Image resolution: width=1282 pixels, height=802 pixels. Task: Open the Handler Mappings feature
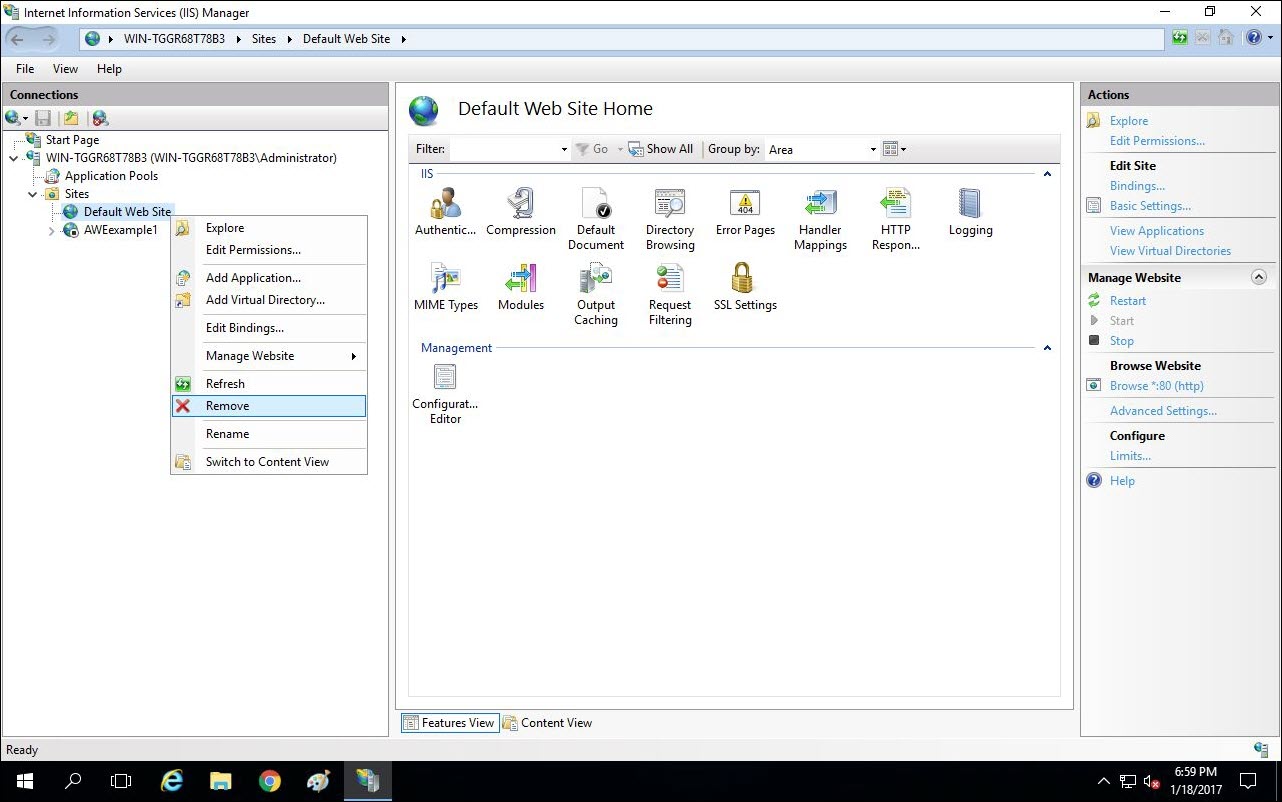click(820, 212)
